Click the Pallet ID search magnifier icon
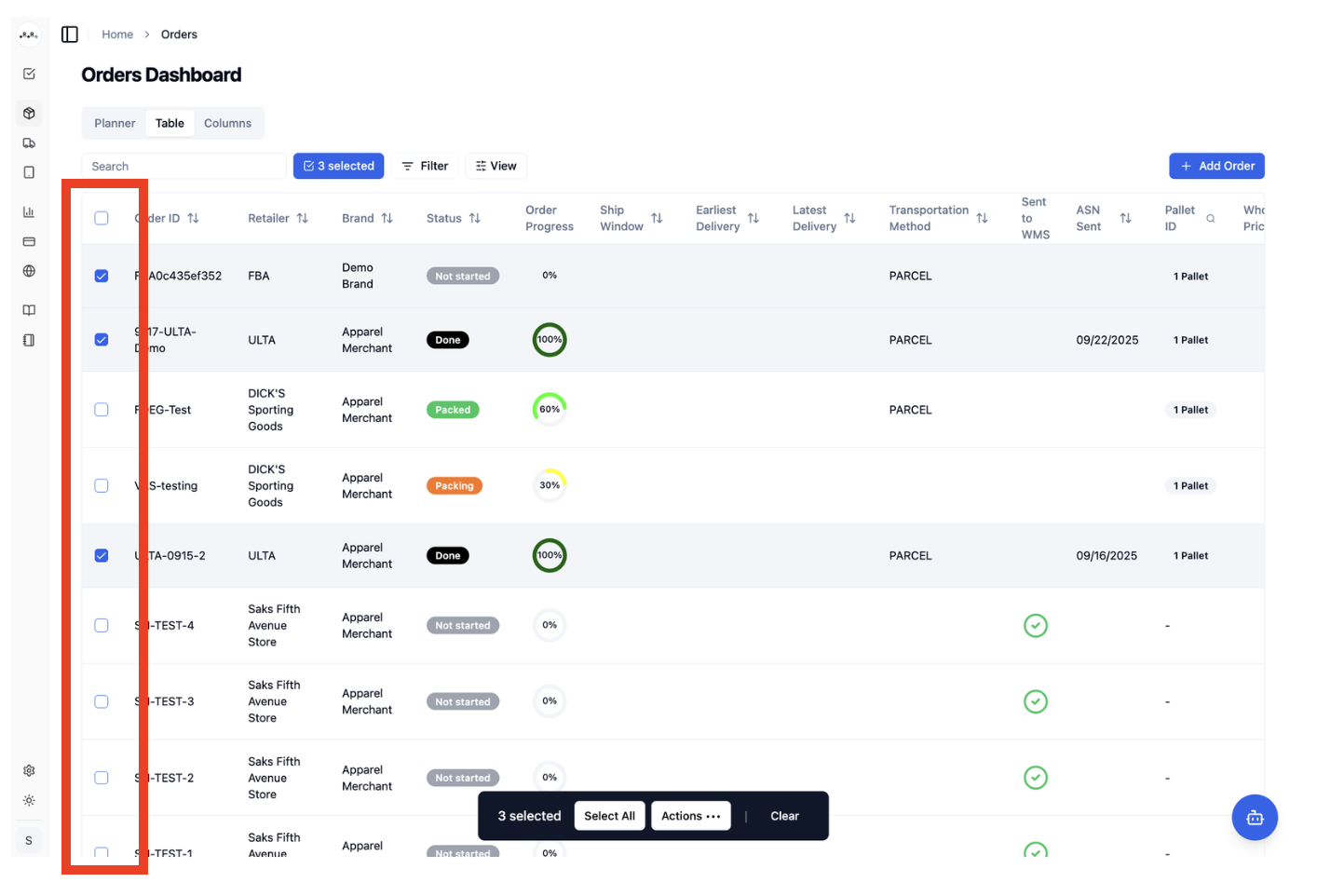The height and width of the screenshot is (896, 1317). 1211,219
